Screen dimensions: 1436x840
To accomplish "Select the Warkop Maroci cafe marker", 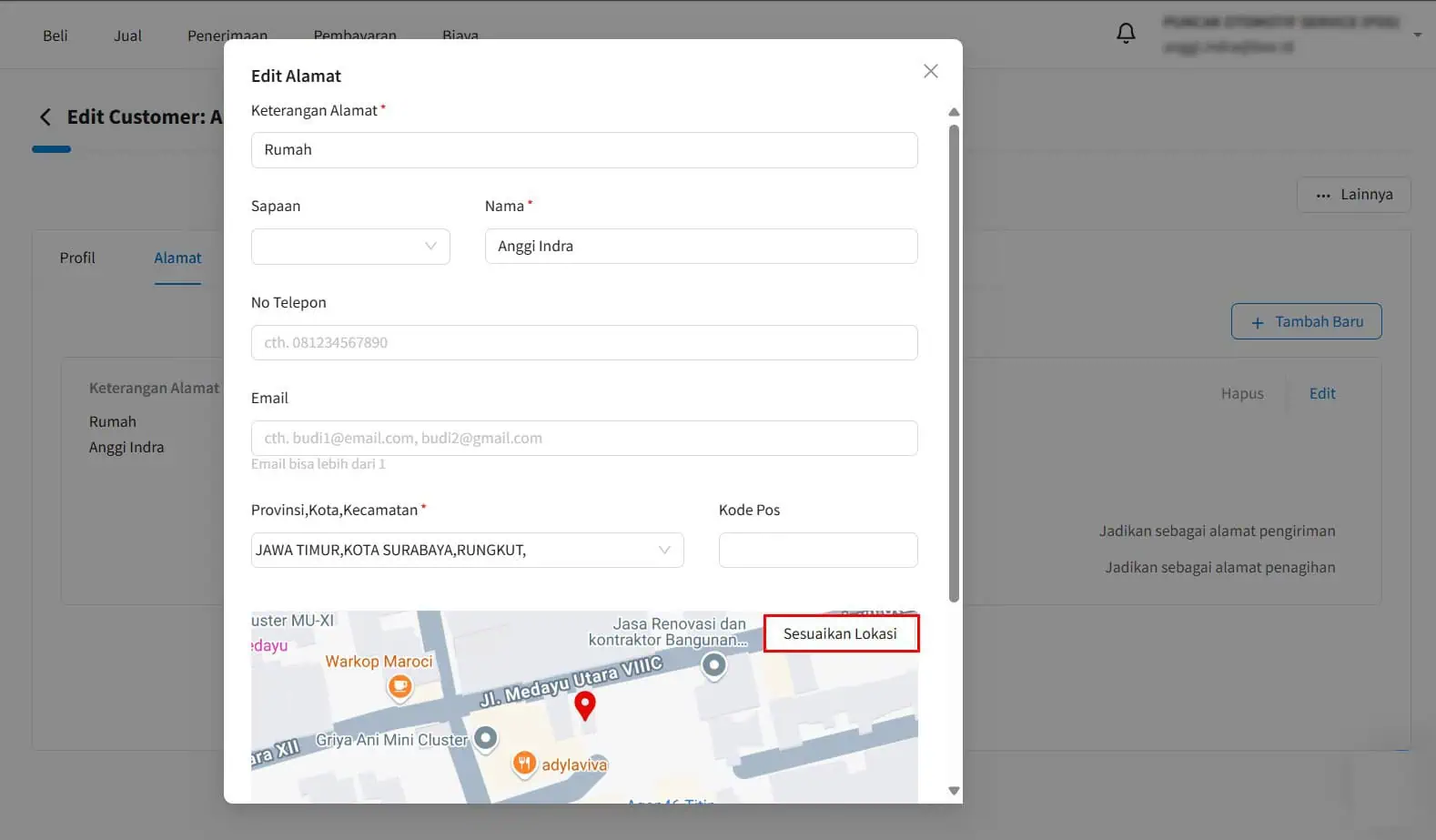I will (399, 687).
